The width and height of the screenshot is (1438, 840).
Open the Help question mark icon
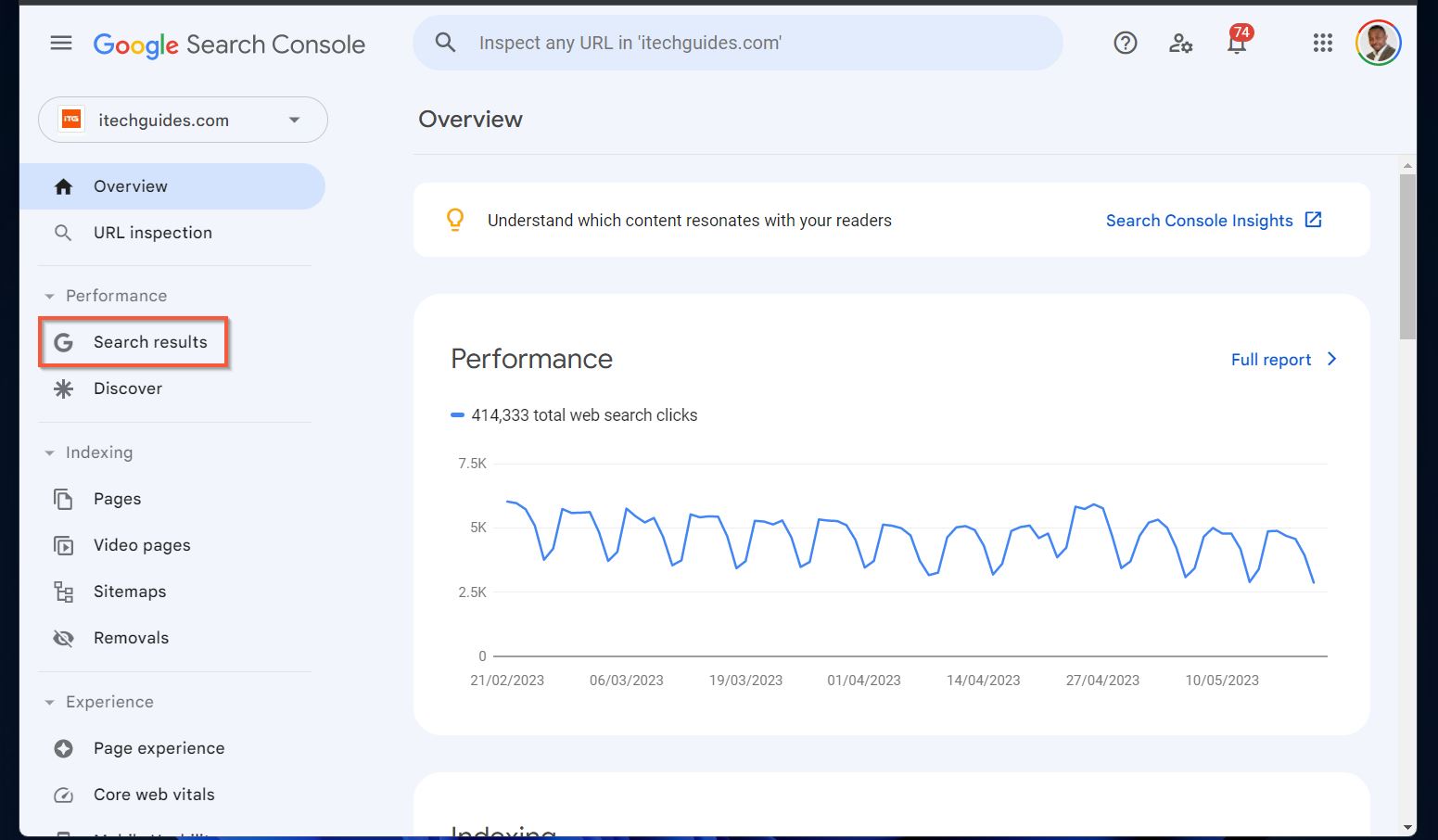(1126, 43)
